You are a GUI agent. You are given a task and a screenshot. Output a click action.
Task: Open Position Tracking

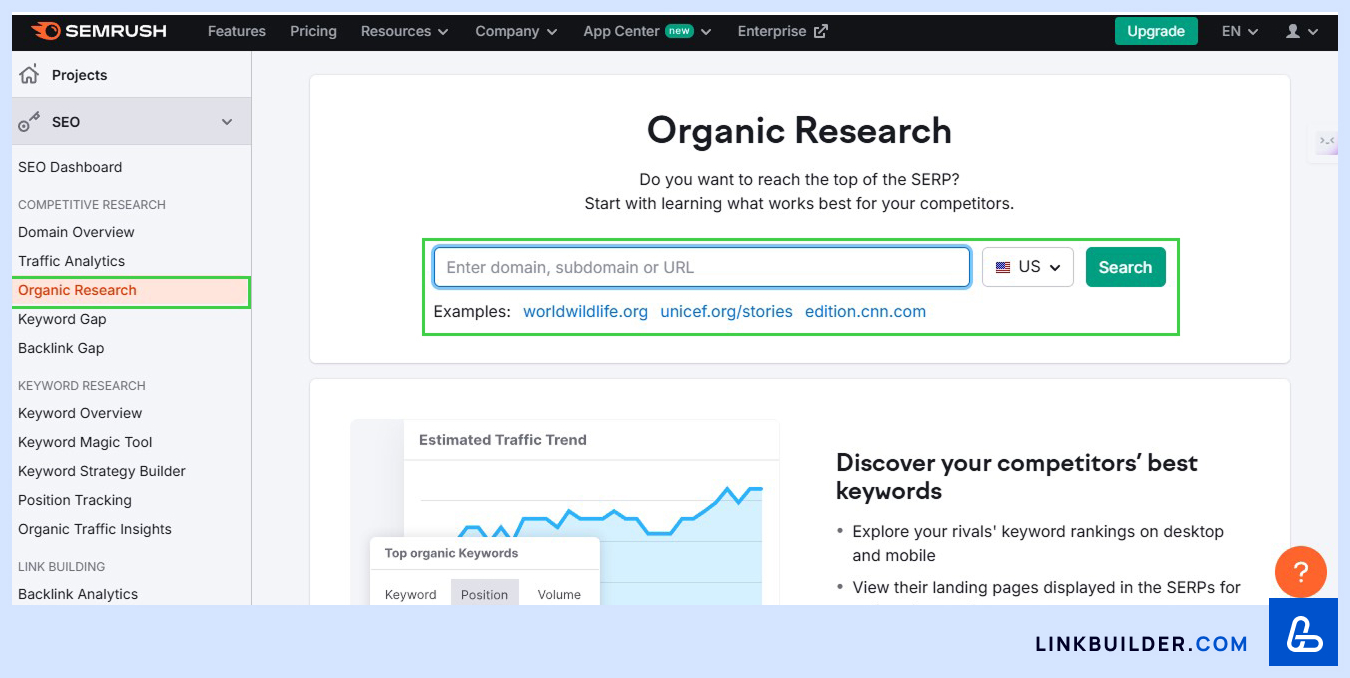[75, 500]
